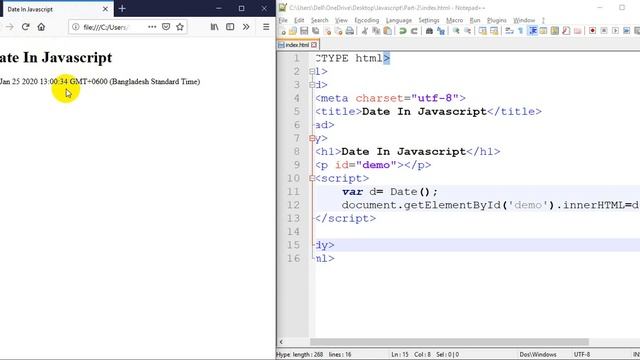Image resolution: width=640 pixels, height=360 pixels.
Task: Zoom out using the toolbar magnifier icon
Action: [468, 31]
